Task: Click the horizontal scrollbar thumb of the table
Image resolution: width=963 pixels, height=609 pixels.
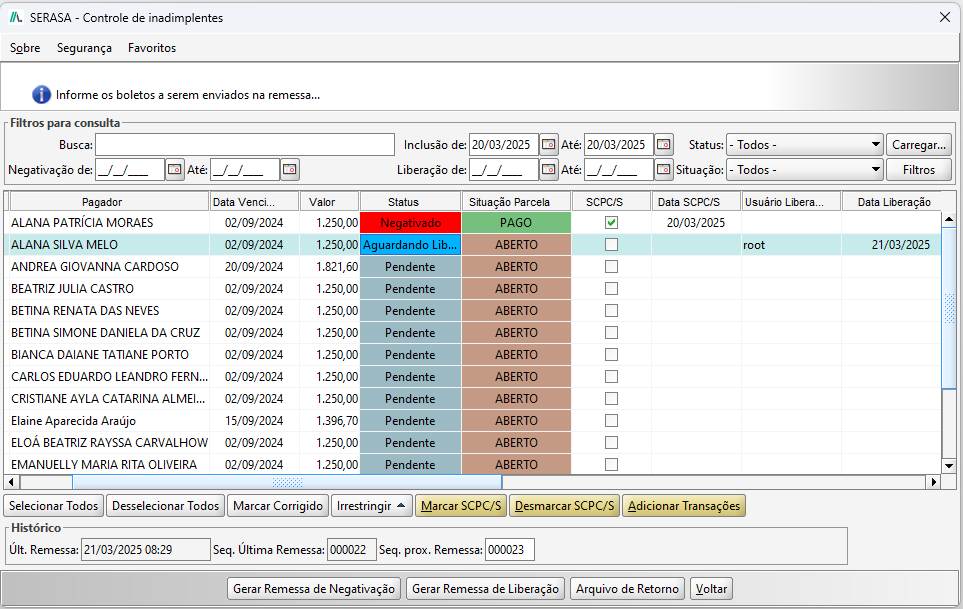Action: [287, 482]
